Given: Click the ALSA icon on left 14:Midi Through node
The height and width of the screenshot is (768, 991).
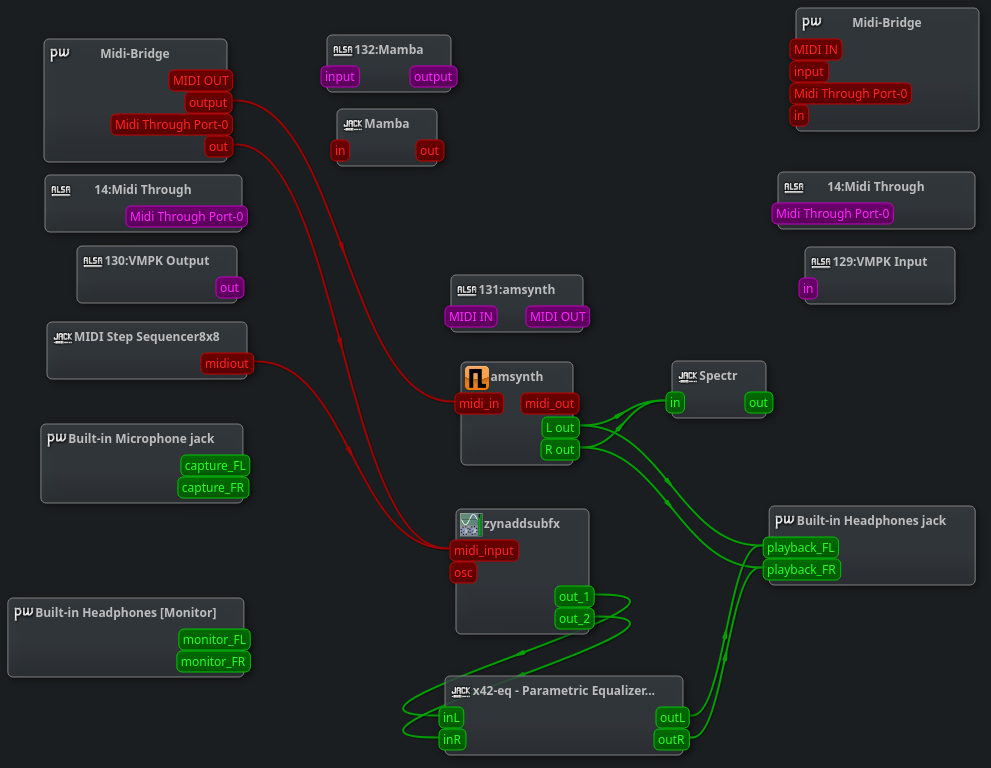Looking at the screenshot, I should tap(61, 190).
